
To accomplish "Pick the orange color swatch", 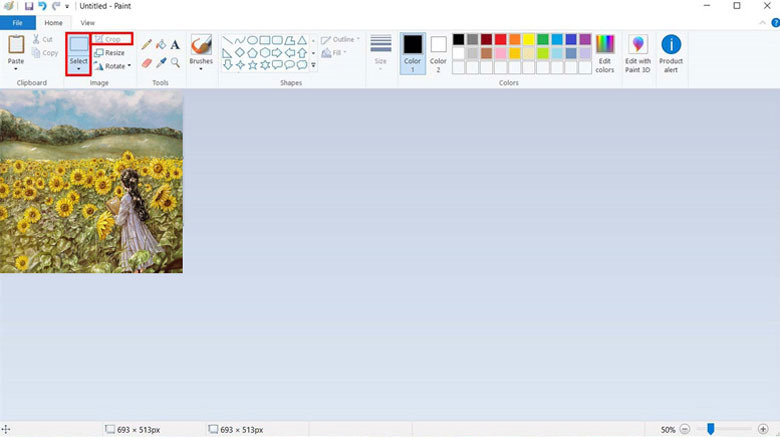I will 515,39.
